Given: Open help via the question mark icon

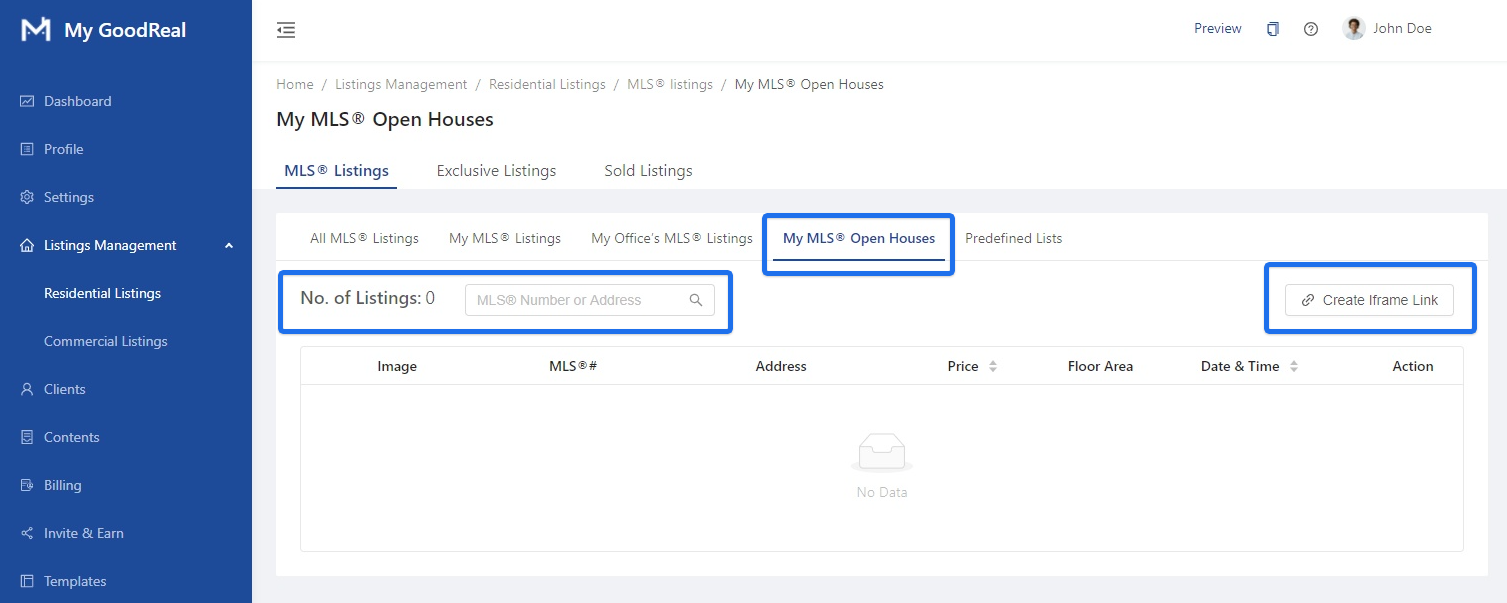Looking at the screenshot, I should [x=1310, y=29].
